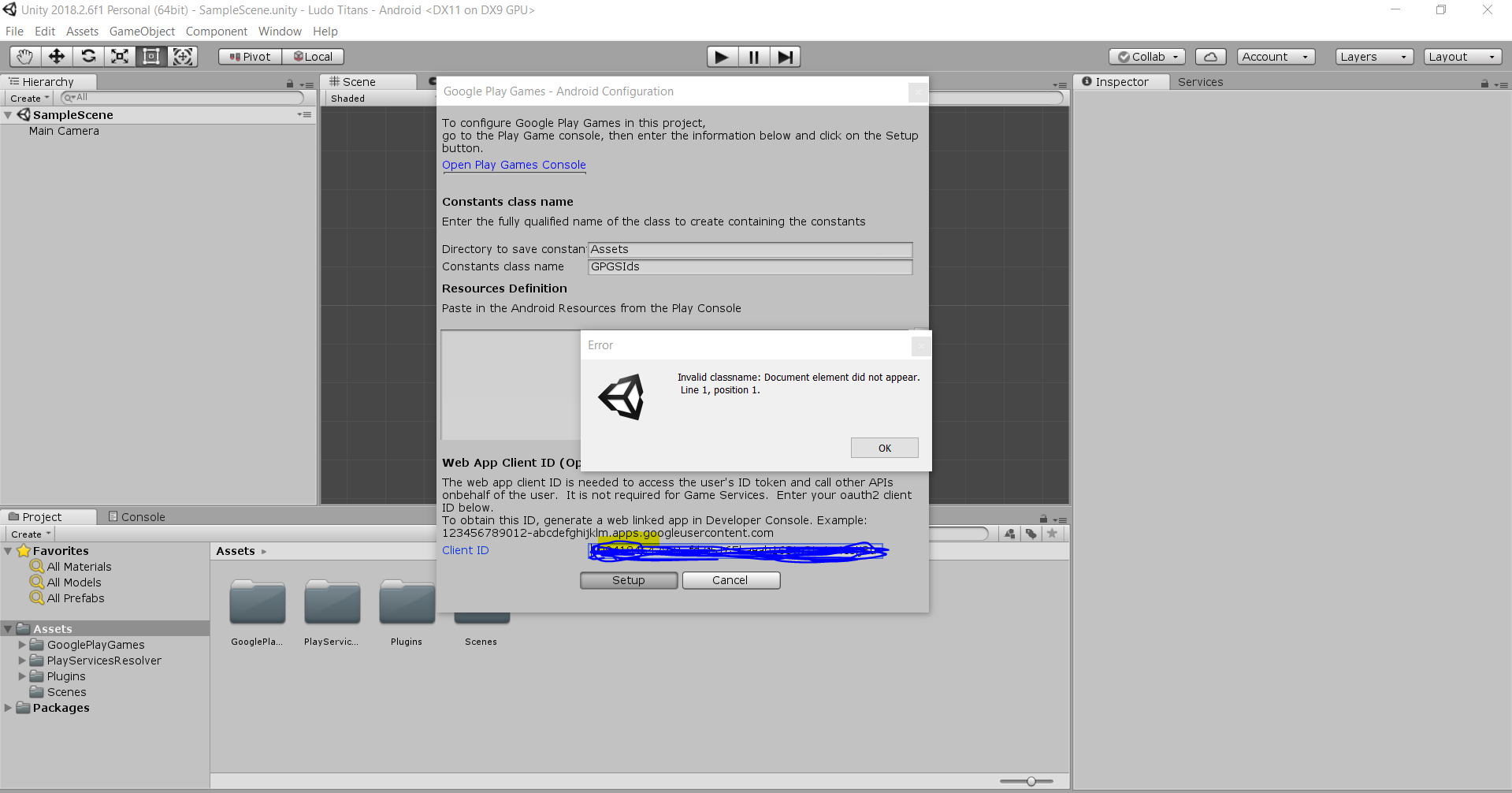Screen dimensions: 1512x793
Task: Open the Layers dropdown
Action: 1373,56
